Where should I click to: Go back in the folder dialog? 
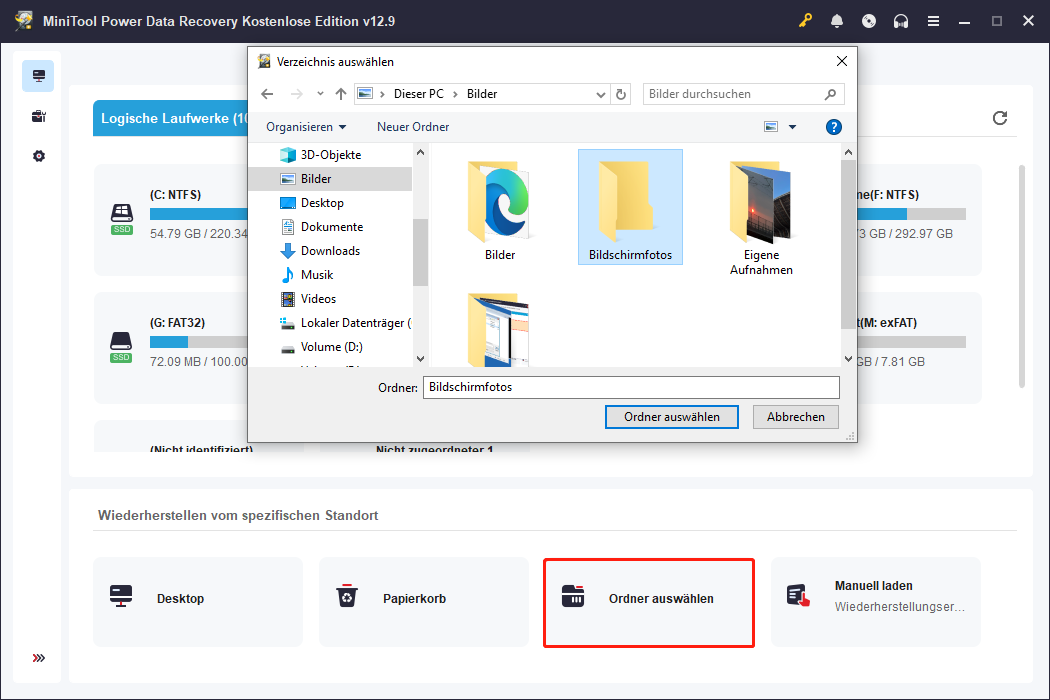click(x=267, y=94)
